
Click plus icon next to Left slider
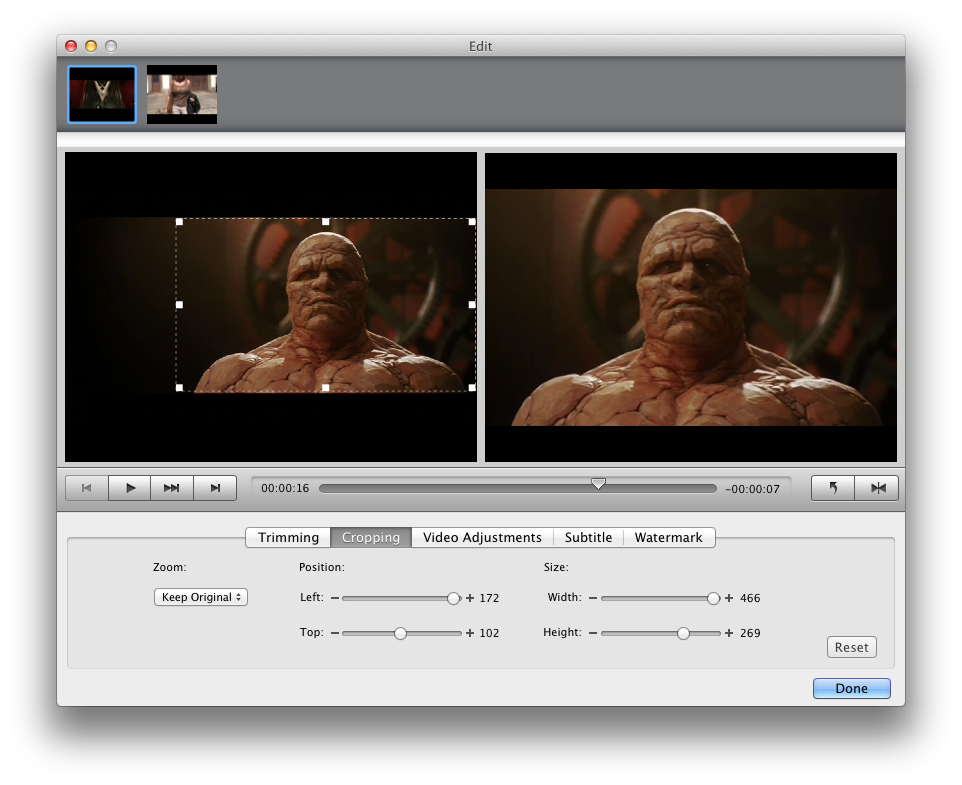click(x=470, y=598)
